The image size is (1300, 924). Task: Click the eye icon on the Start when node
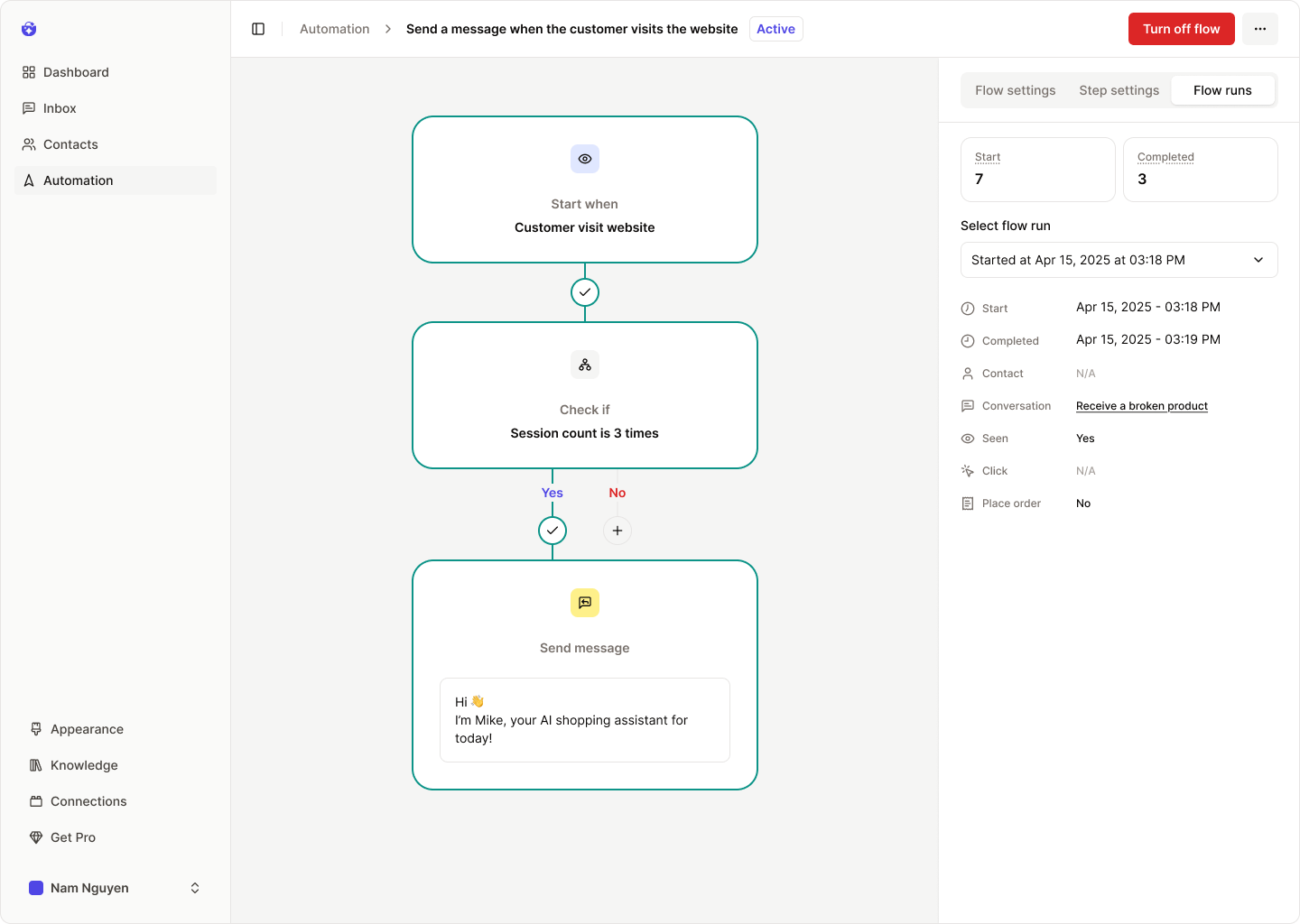click(584, 159)
